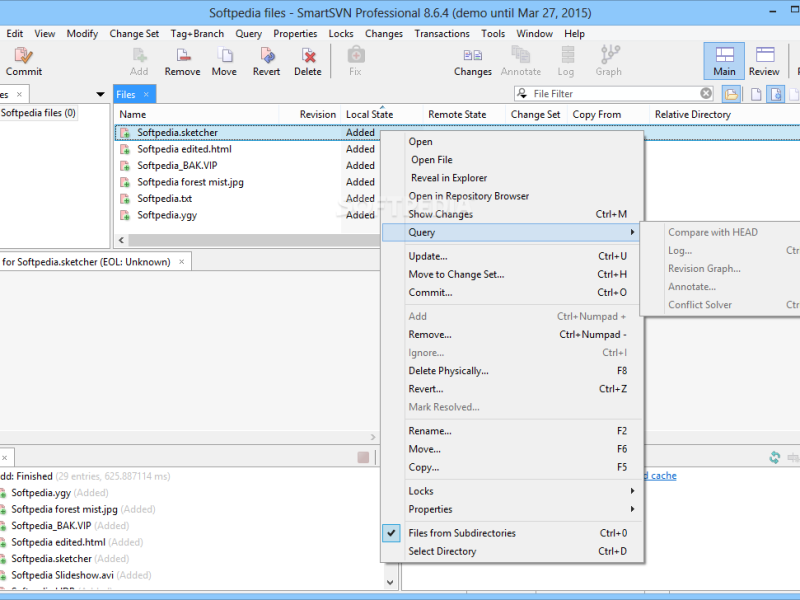Image resolution: width=800 pixels, height=600 pixels.
Task: Click 'Softpedia.sketcher' in the output log
Action: (x=52, y=559)
